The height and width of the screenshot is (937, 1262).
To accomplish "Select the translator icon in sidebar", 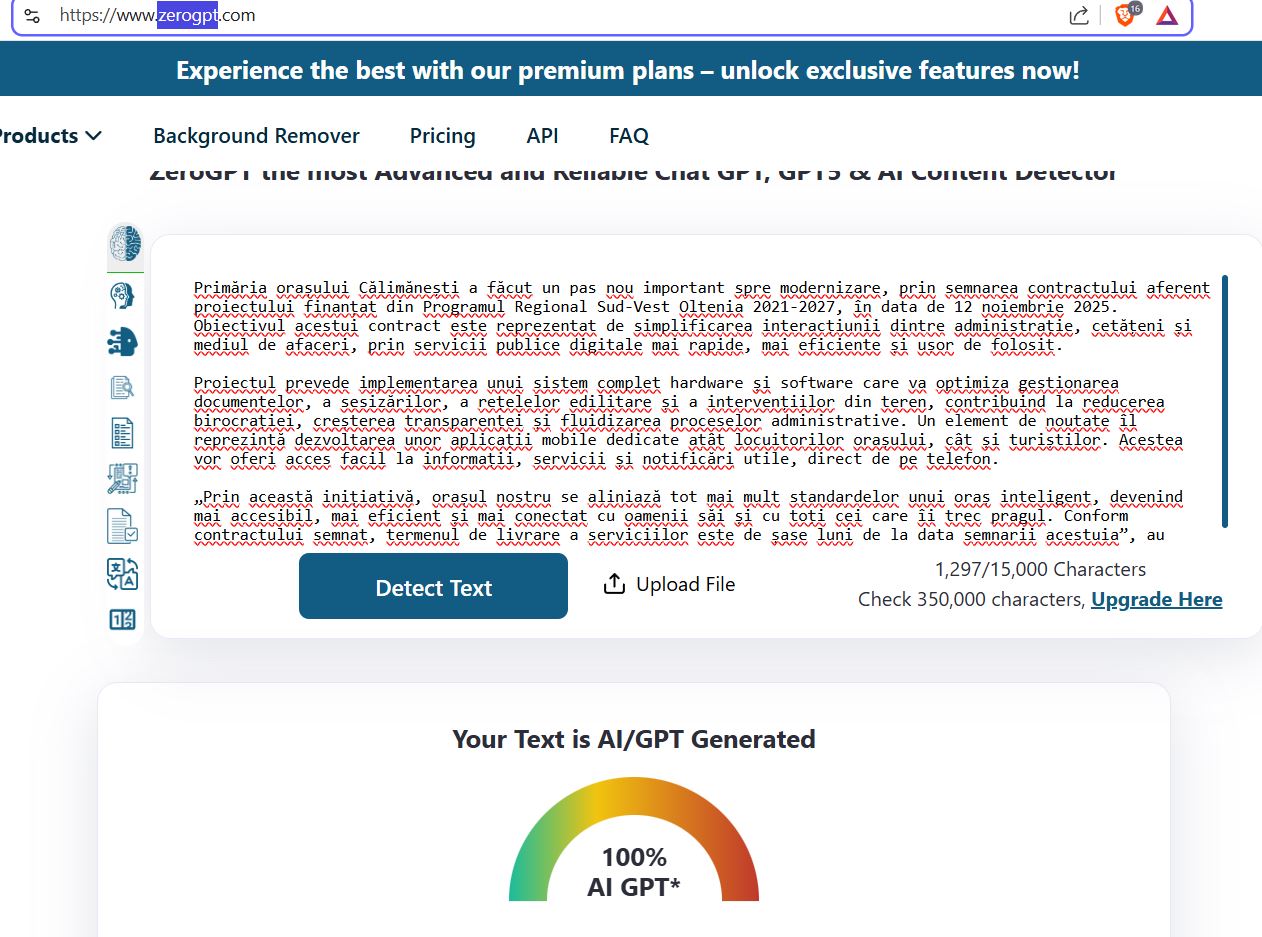I will 122,573.
